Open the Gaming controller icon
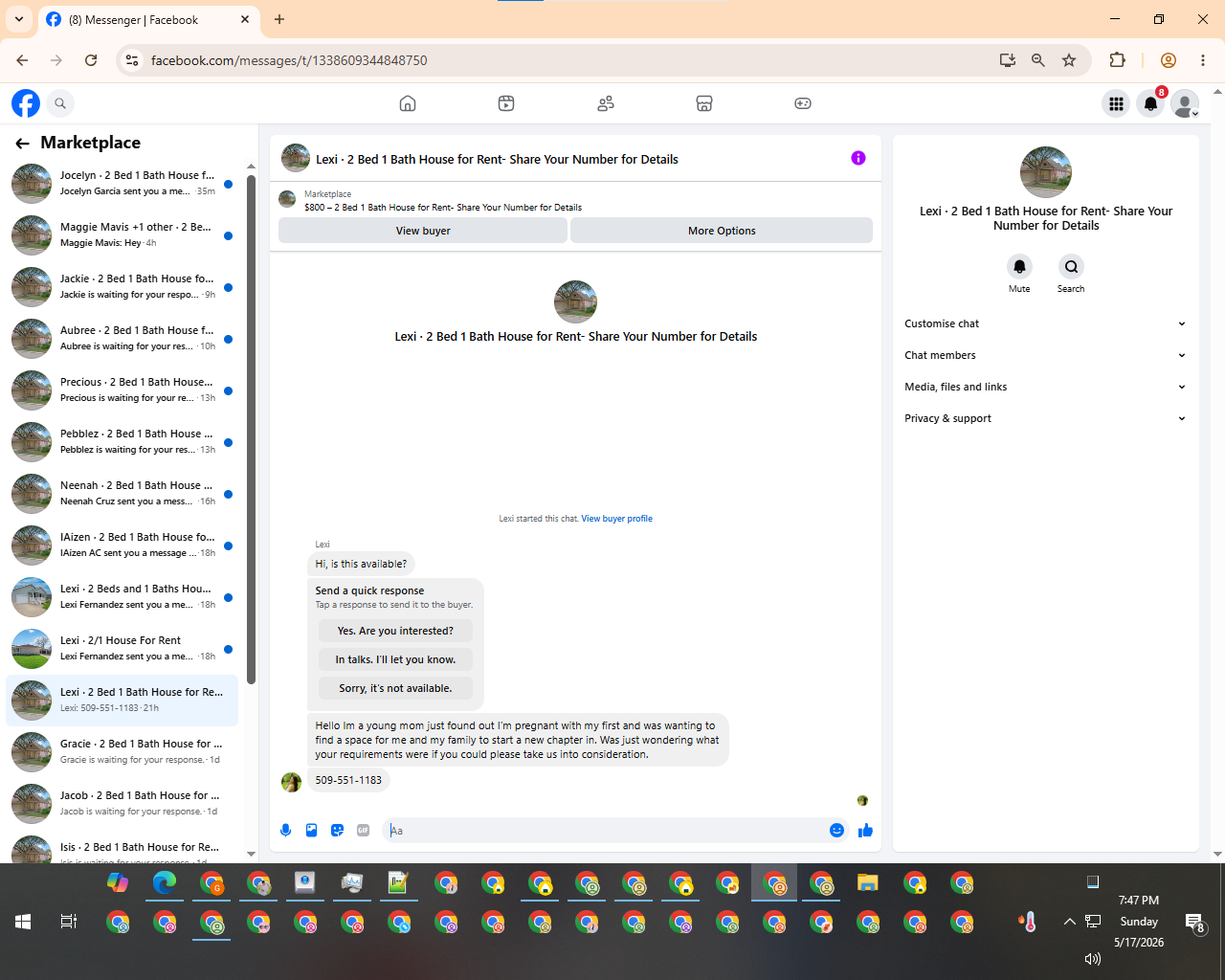This screenshot has width=1225, height=980. 803,103
